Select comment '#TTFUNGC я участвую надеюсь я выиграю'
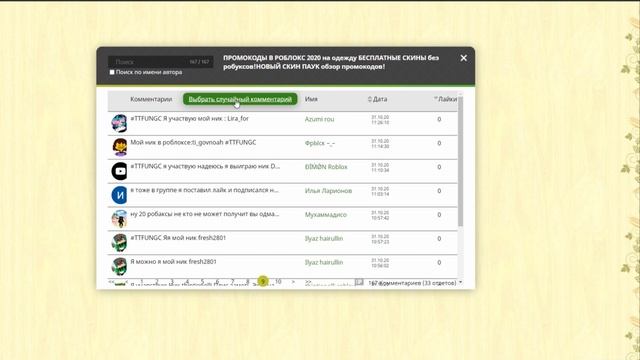The height and width of the screenshot is (360, 640). [205, 166]
